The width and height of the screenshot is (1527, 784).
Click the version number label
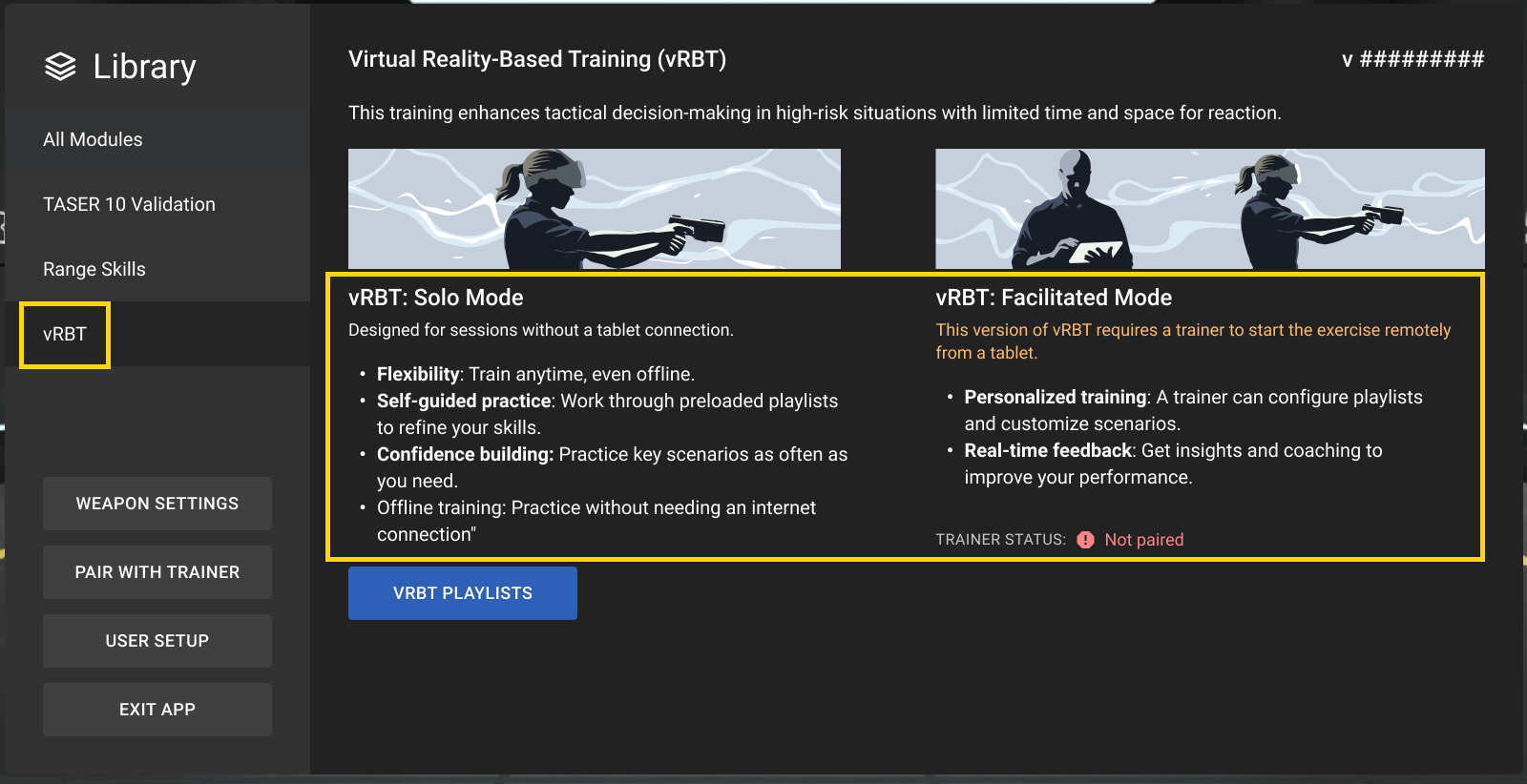point(1412,59)
